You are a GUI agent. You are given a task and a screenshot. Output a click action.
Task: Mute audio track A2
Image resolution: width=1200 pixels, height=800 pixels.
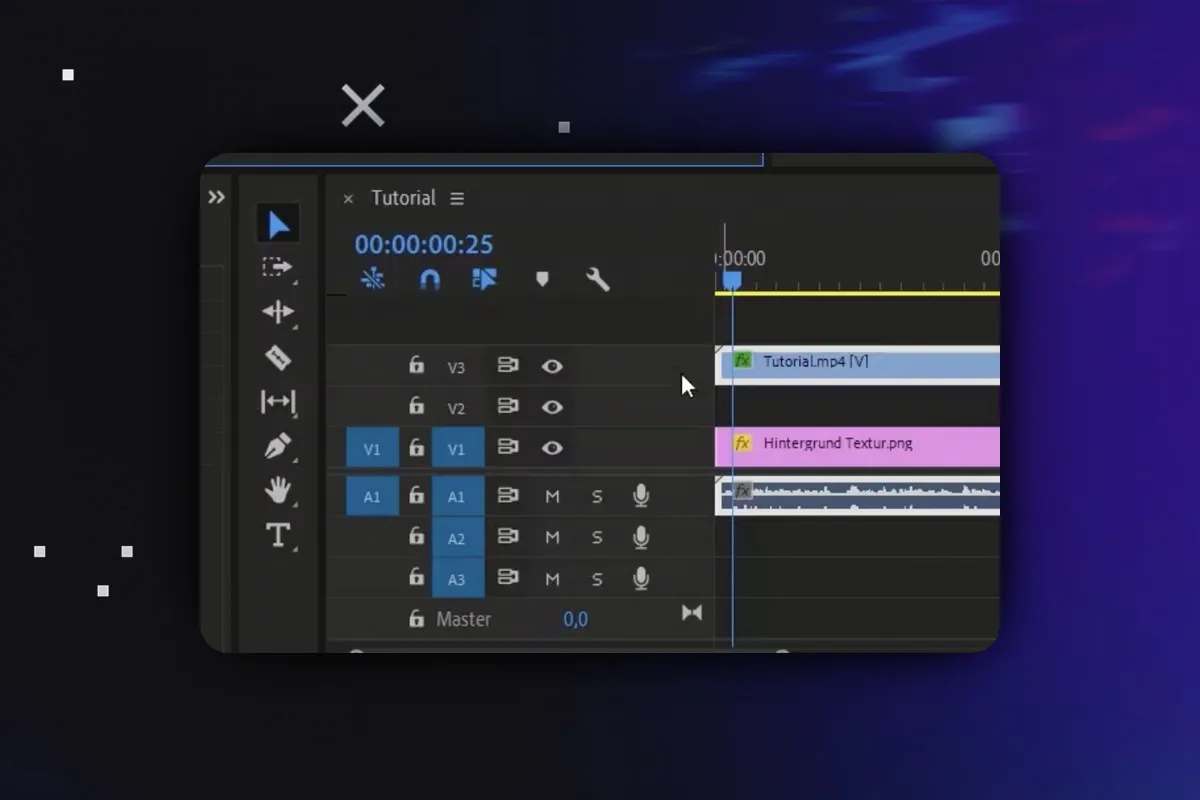(552, 537)
